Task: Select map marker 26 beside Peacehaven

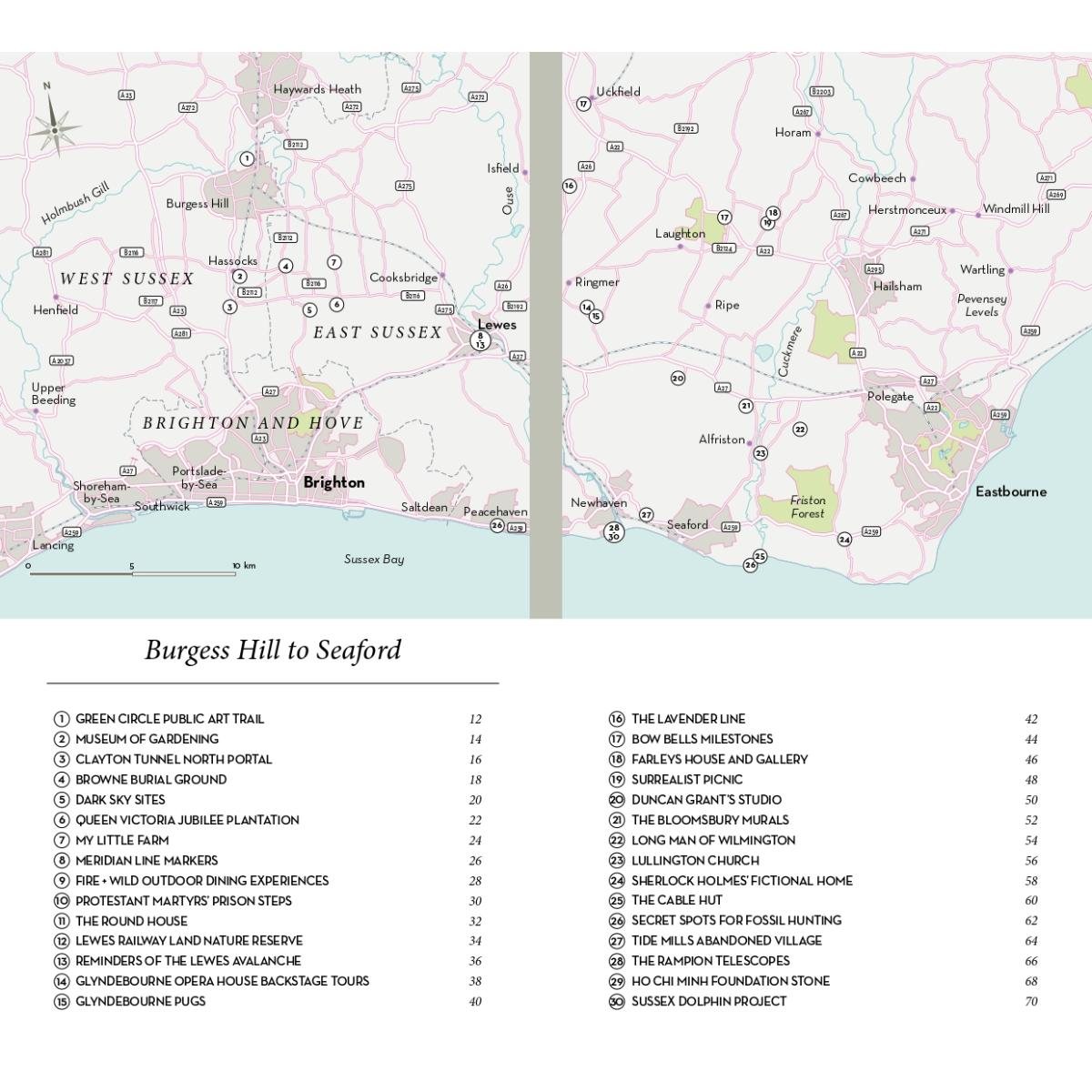Action: point(497,525)
